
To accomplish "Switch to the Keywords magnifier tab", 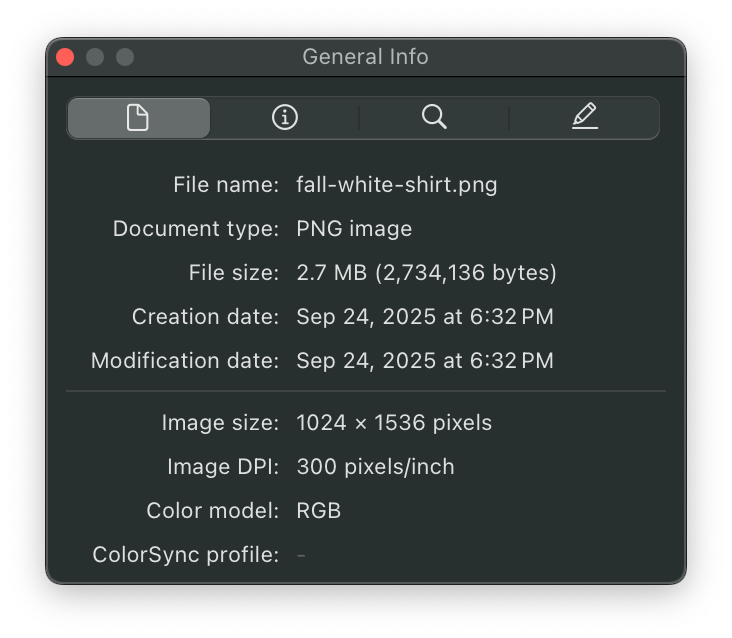I will coord(434,118).
